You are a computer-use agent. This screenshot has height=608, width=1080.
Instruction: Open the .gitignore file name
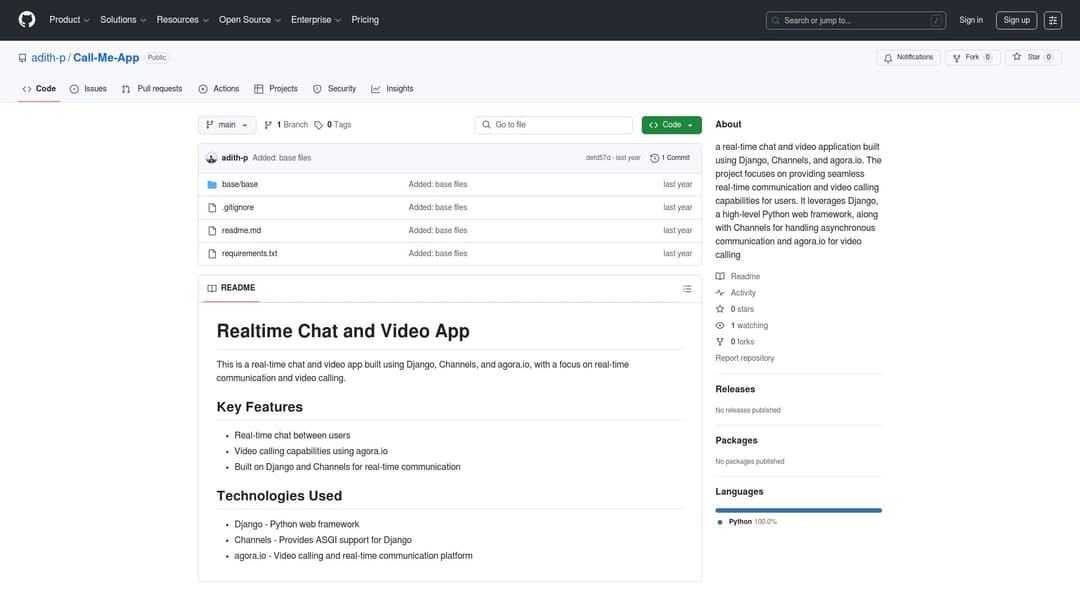[238, 207]
